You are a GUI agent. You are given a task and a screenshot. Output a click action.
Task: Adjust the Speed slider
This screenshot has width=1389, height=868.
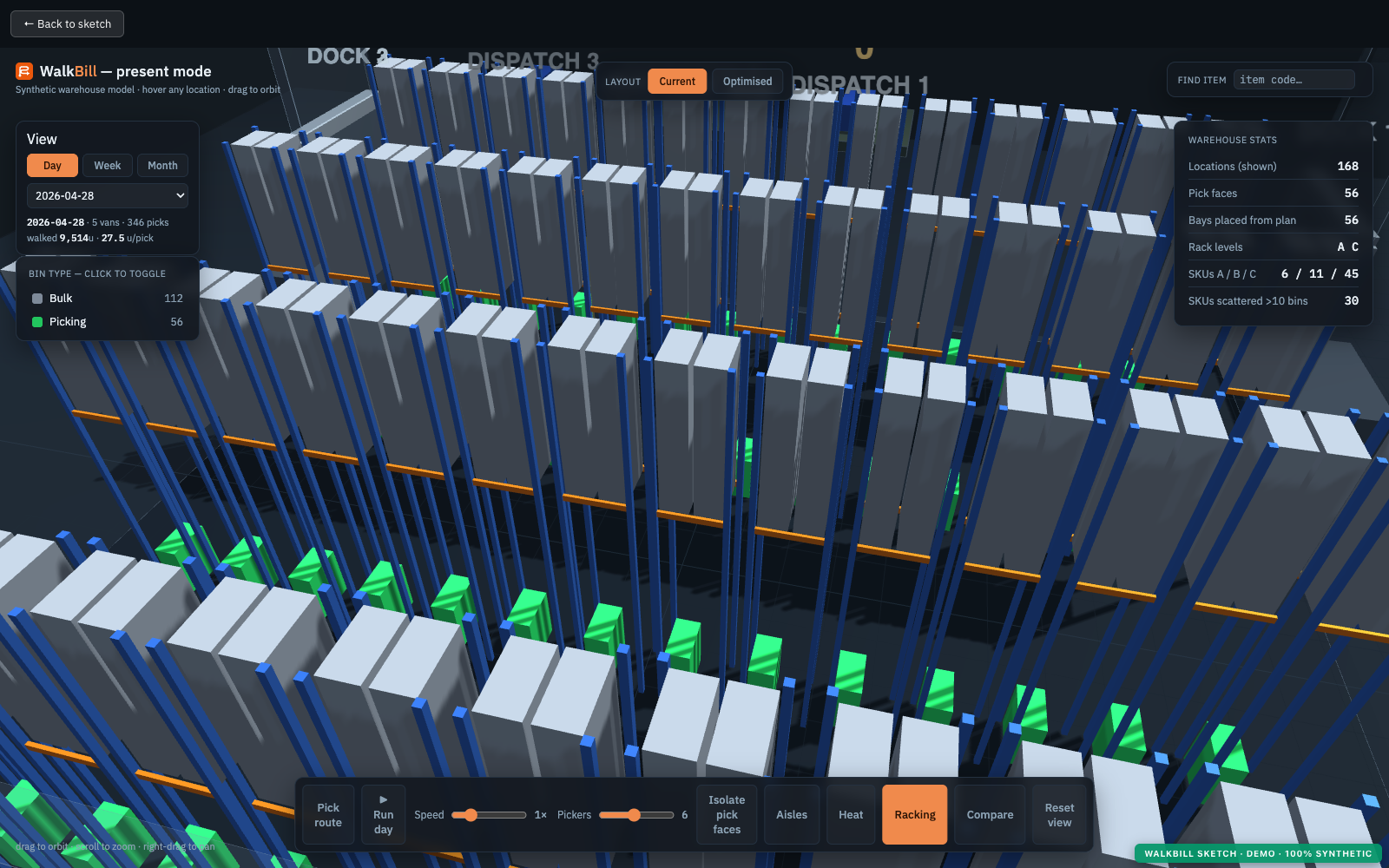click(489, 815)
